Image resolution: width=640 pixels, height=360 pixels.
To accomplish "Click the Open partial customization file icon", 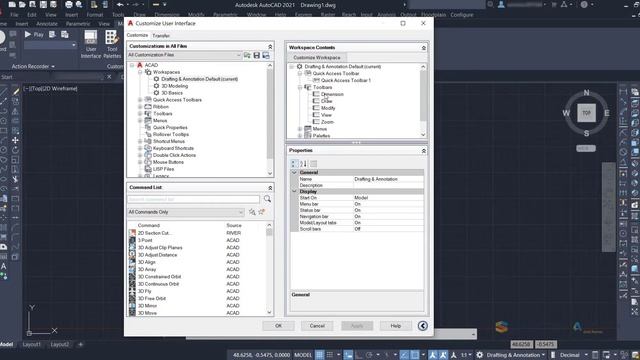I will pyautogui.click(x=247, y=55).
